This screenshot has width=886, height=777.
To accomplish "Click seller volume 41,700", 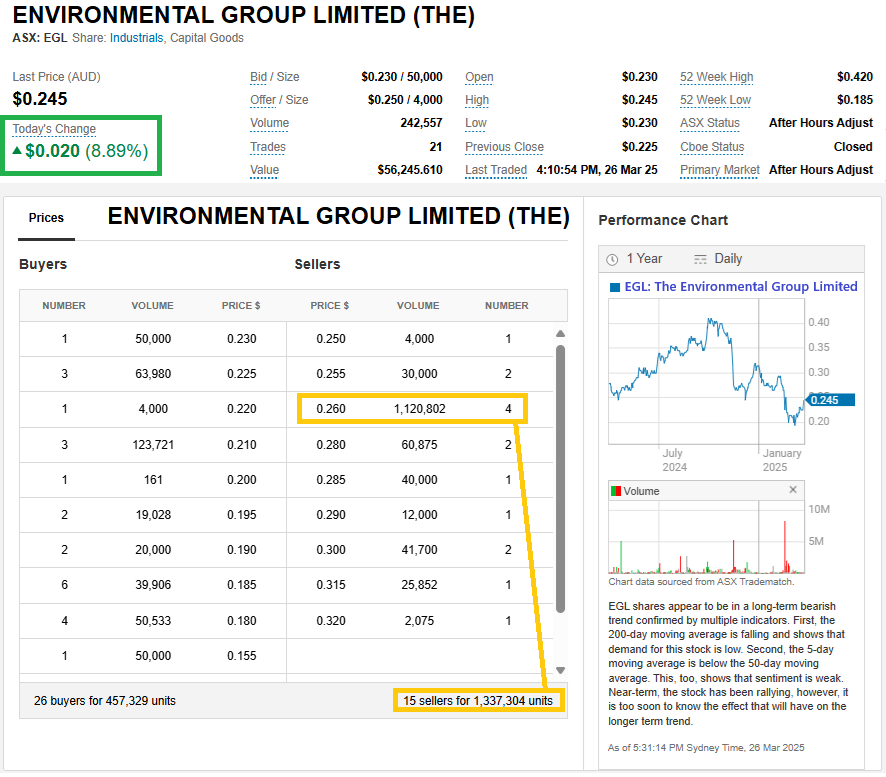I will [x=419, y=550].
